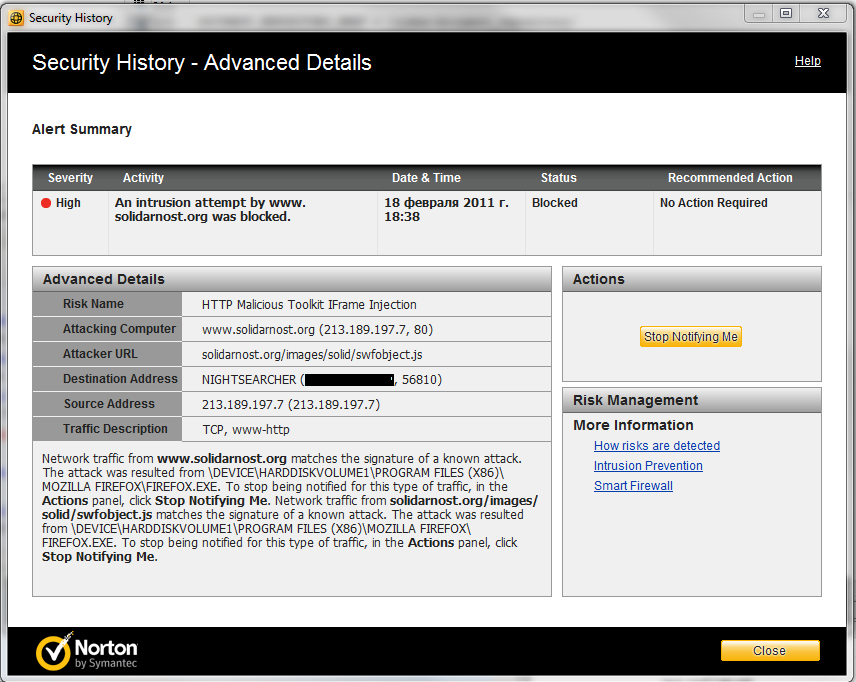Click the date 18 февраля 2011 г. 18:38

[x=446, y=210]
